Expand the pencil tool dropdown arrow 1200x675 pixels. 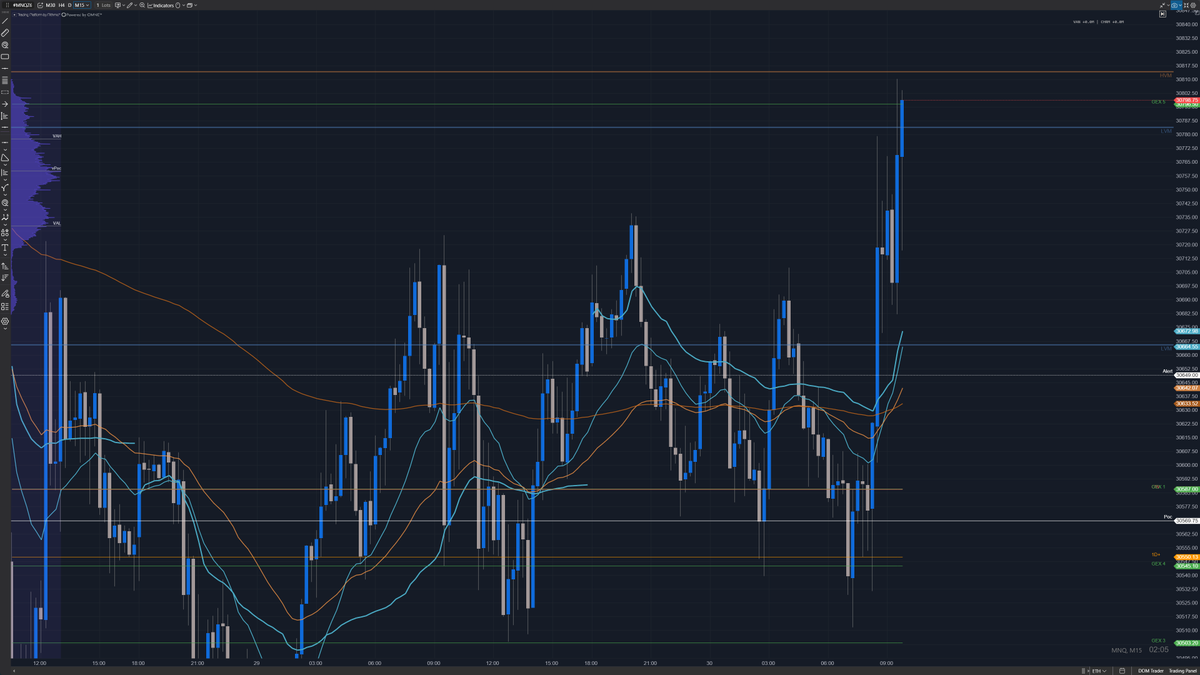tap(136, 5)
